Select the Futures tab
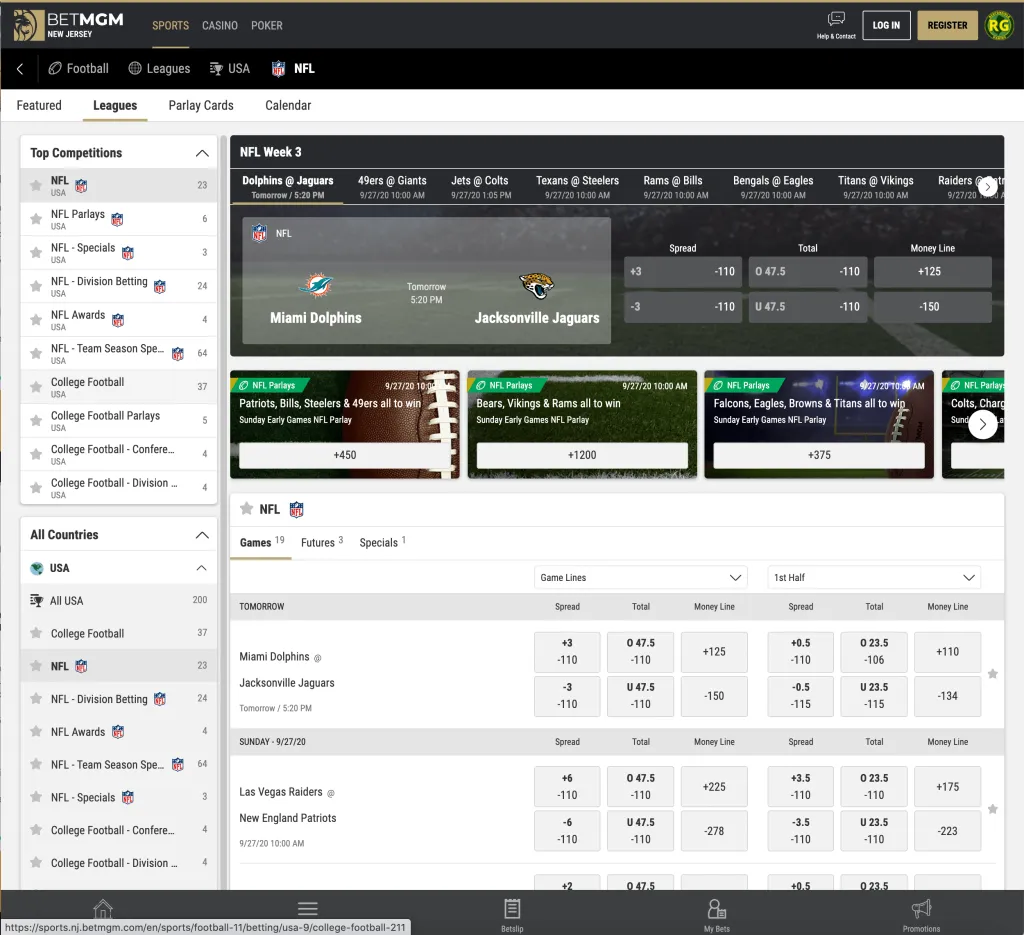 (x=322, y=542)
